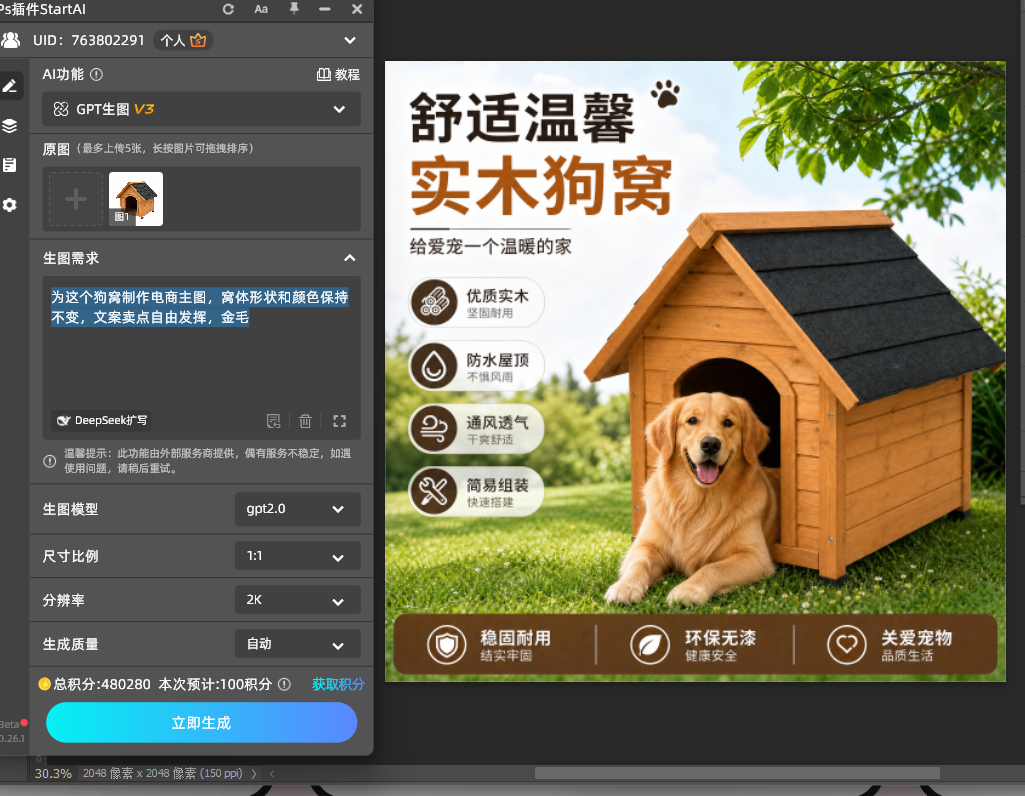Collapse the 生图需求 section
The width and height of the screenshot is (1025, 796).
[350, 258]
